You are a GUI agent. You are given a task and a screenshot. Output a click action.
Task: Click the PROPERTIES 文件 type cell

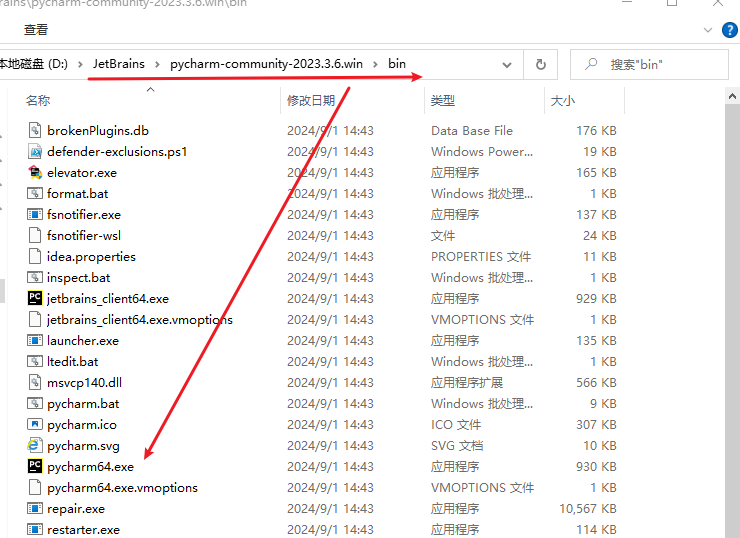pyautogui.click(x=481, y=257)
